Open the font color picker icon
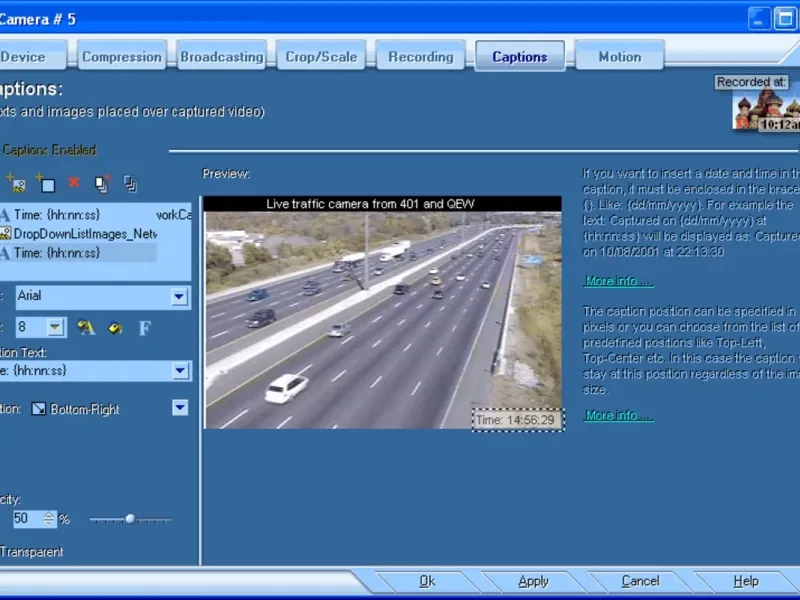800x600 pixels. point(87,327)
